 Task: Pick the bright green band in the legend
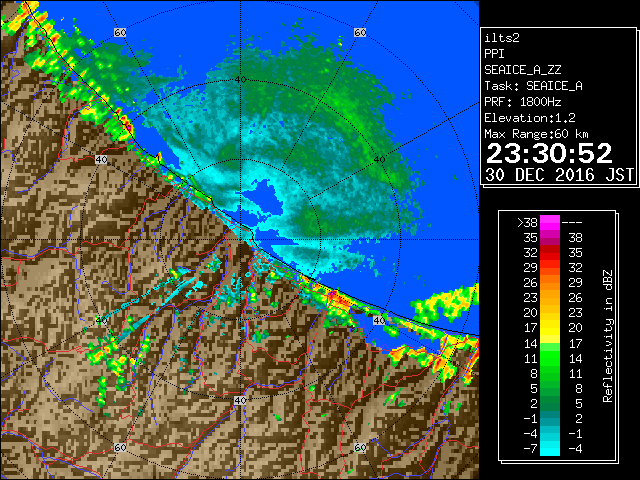(550, 358)
